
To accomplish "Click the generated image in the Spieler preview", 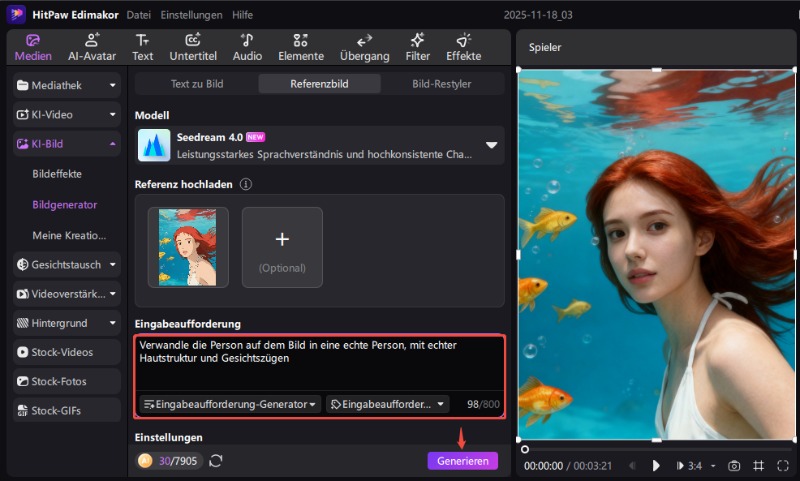I will 657,254.
